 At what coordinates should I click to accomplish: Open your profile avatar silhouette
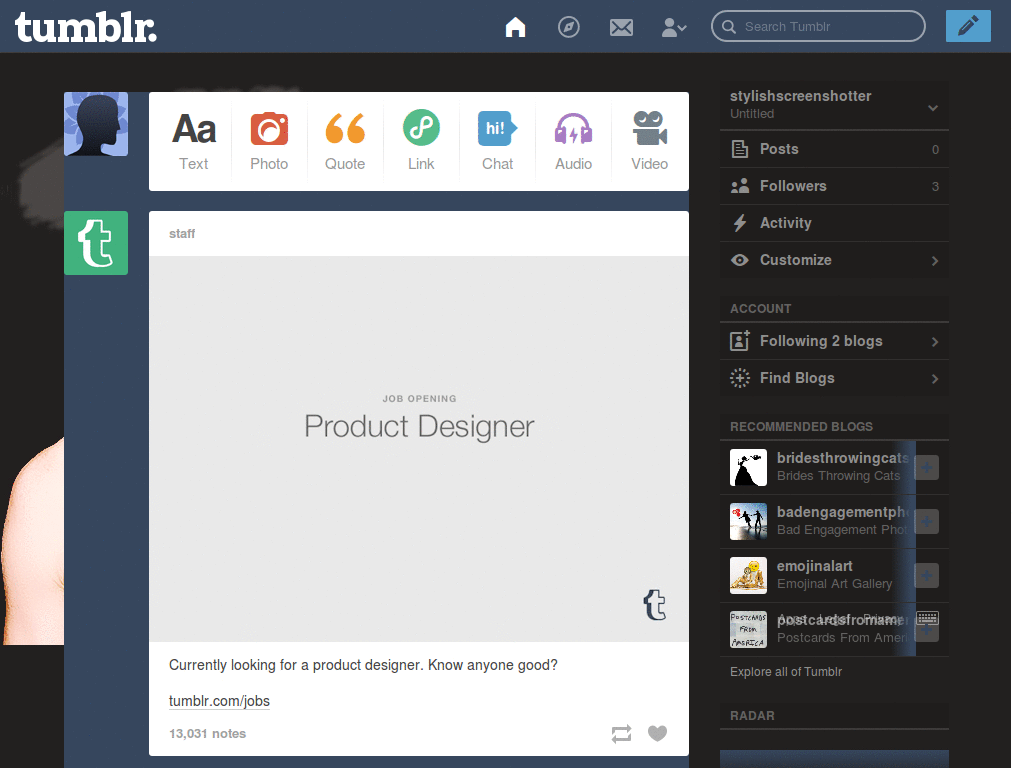pyautogui.click(x=96, y=124)
